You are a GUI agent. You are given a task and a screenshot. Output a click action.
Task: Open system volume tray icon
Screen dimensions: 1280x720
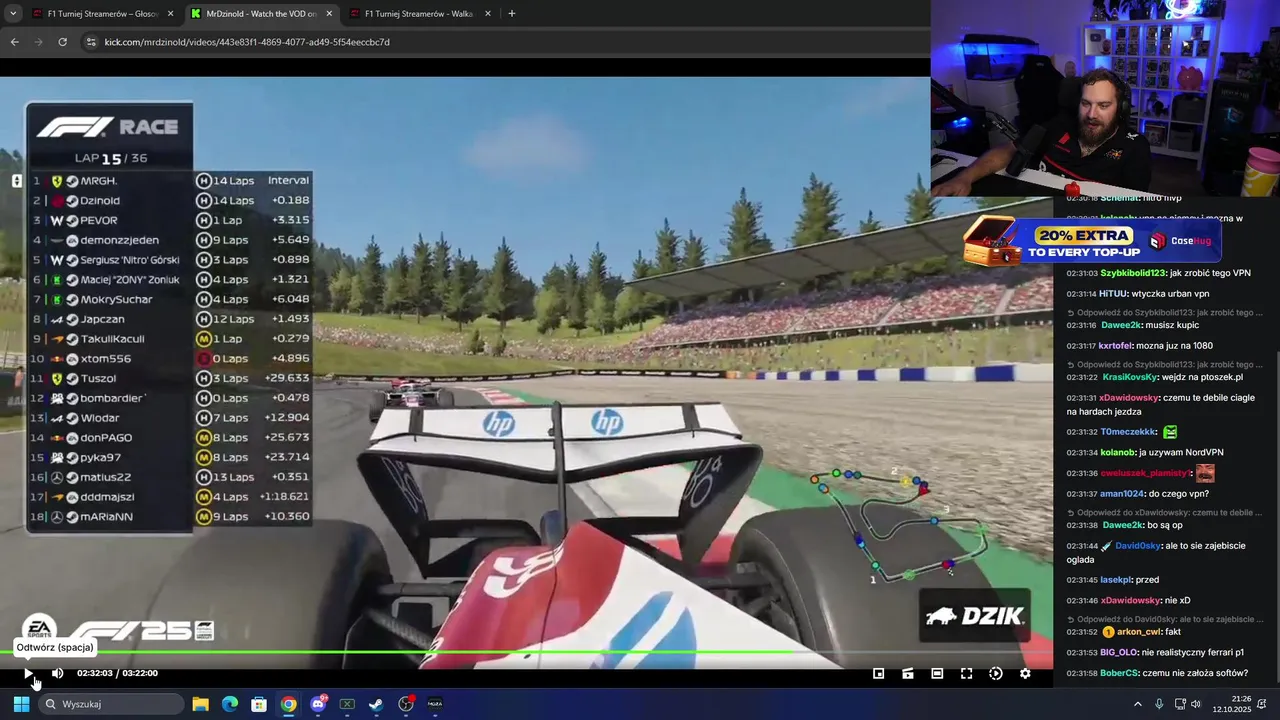(x=1196, y=704)
